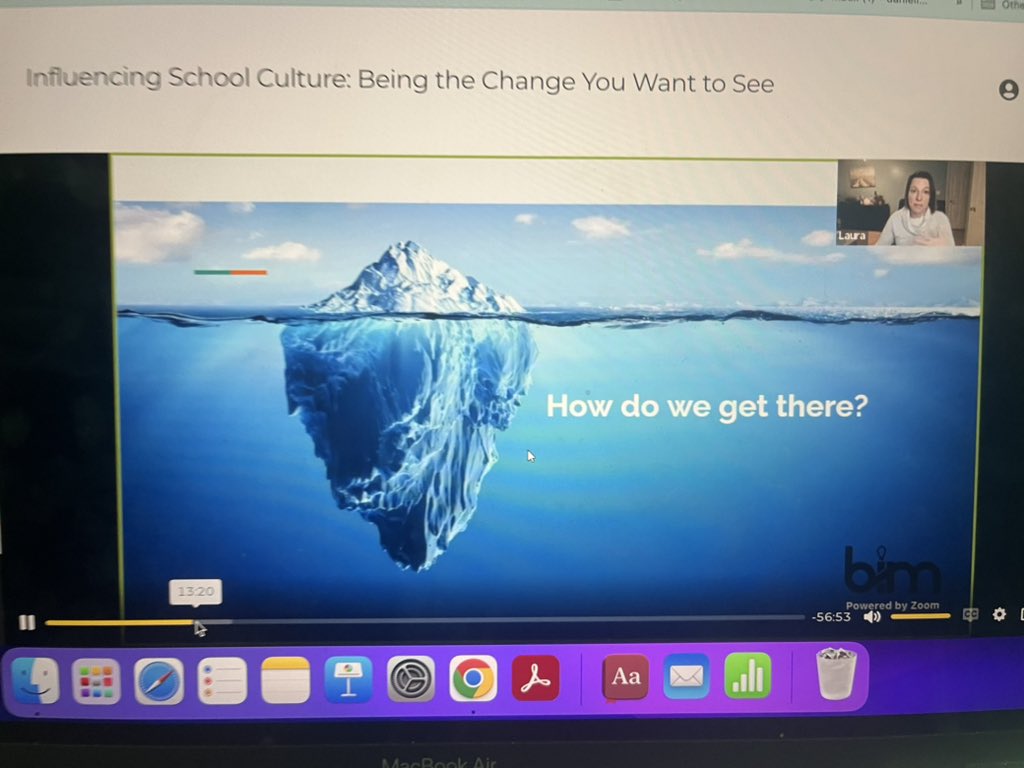Image resolution: width=1024 pixels, height=768 pixels.
Task: Click the Laura speaker video thumbnail
Action: (911, 203)
